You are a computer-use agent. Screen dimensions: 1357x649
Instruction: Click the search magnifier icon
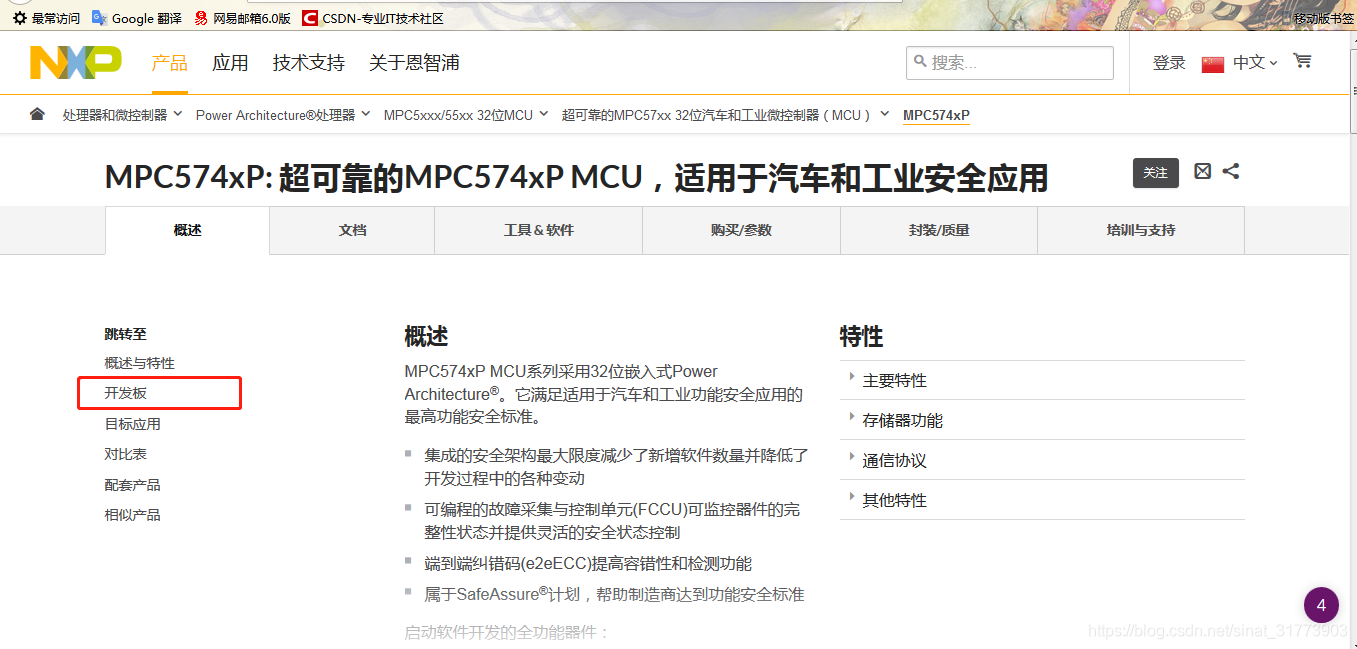click(x=919, y=62)
